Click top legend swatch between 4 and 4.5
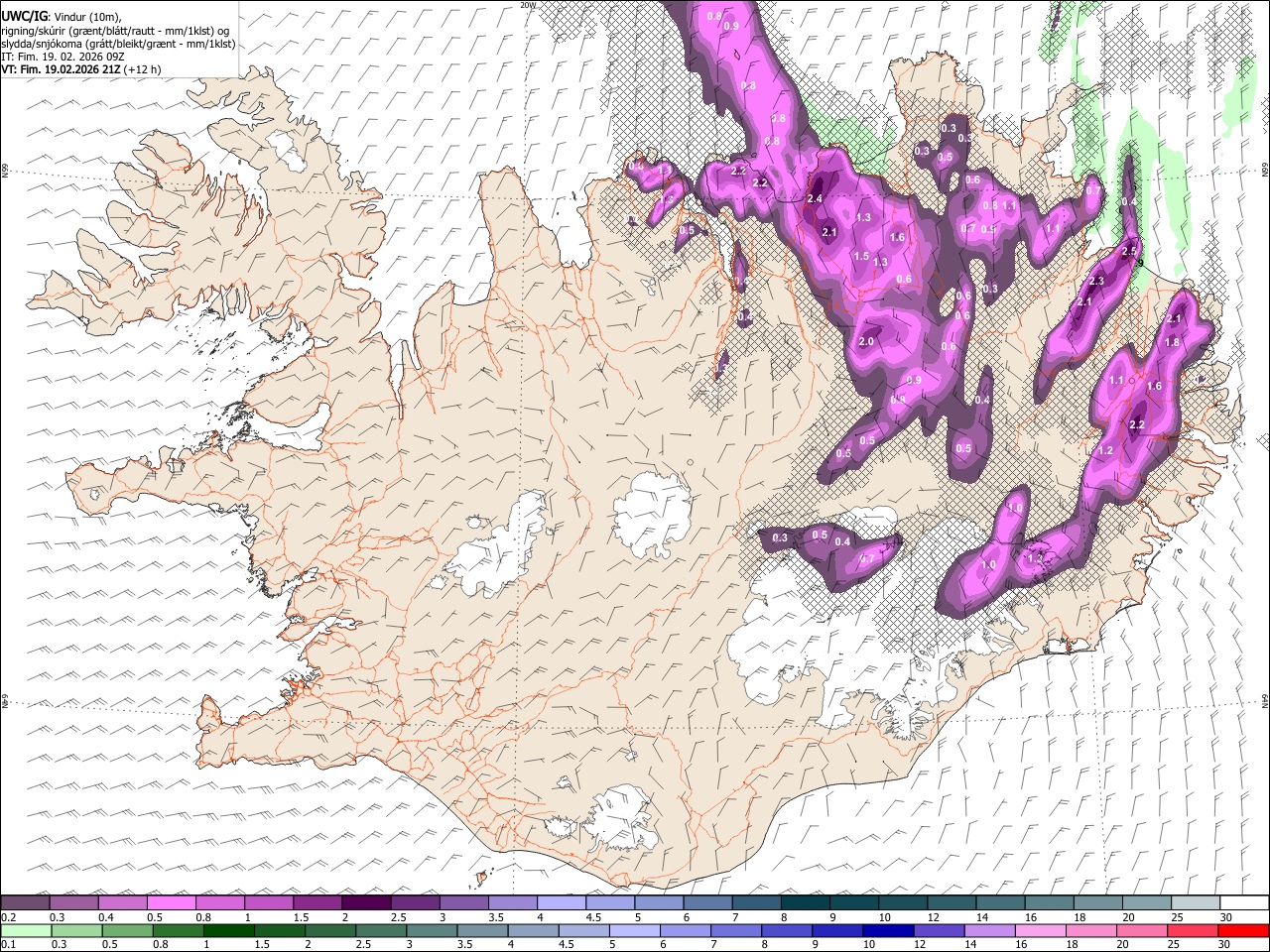 pos(560,902)
